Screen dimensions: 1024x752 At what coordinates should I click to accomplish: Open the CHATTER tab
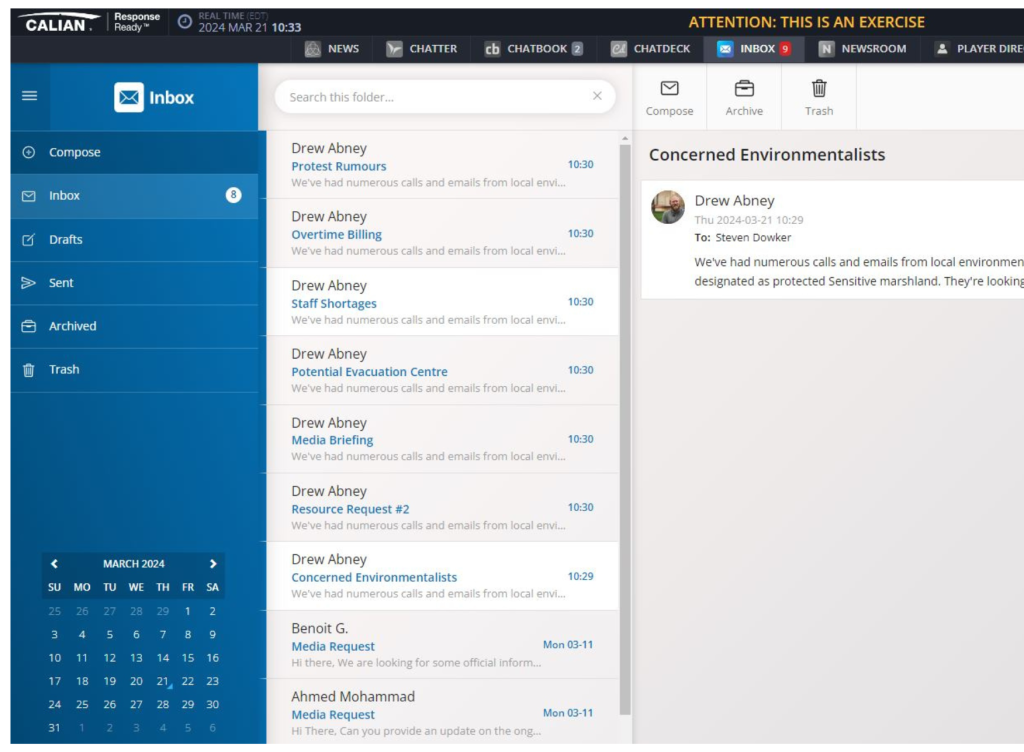click(422, 48)
